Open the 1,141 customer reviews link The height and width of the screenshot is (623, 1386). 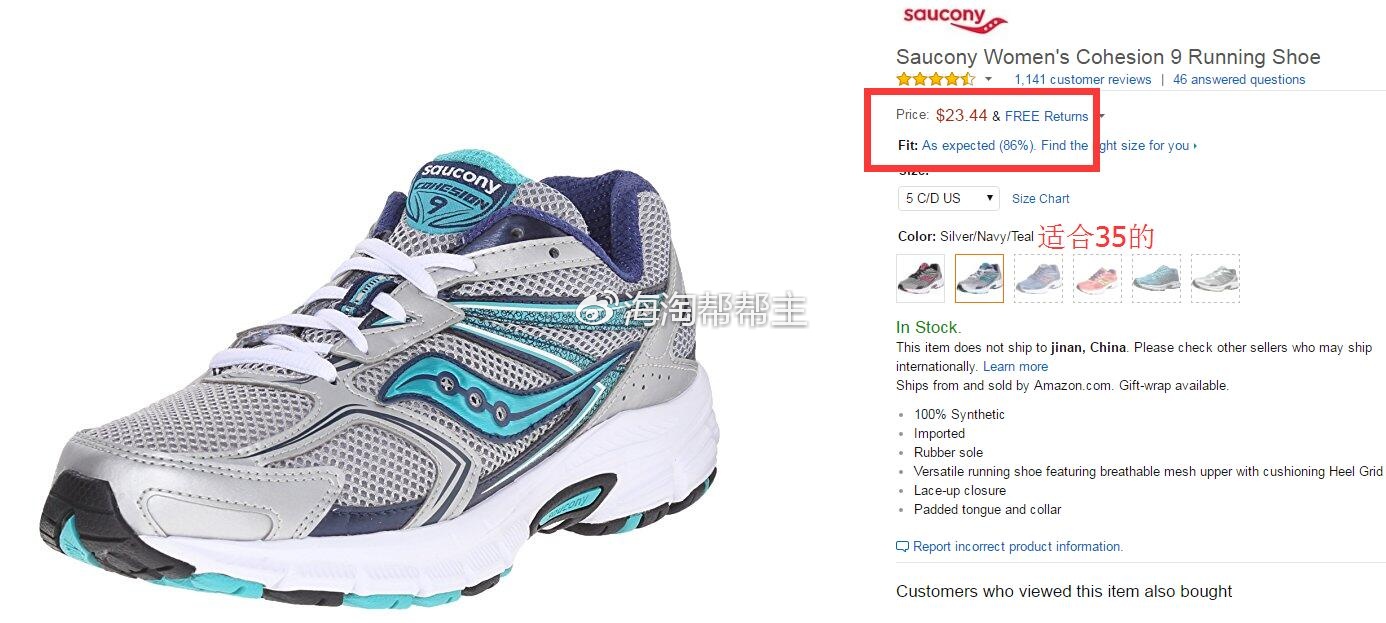[1083, 80]
